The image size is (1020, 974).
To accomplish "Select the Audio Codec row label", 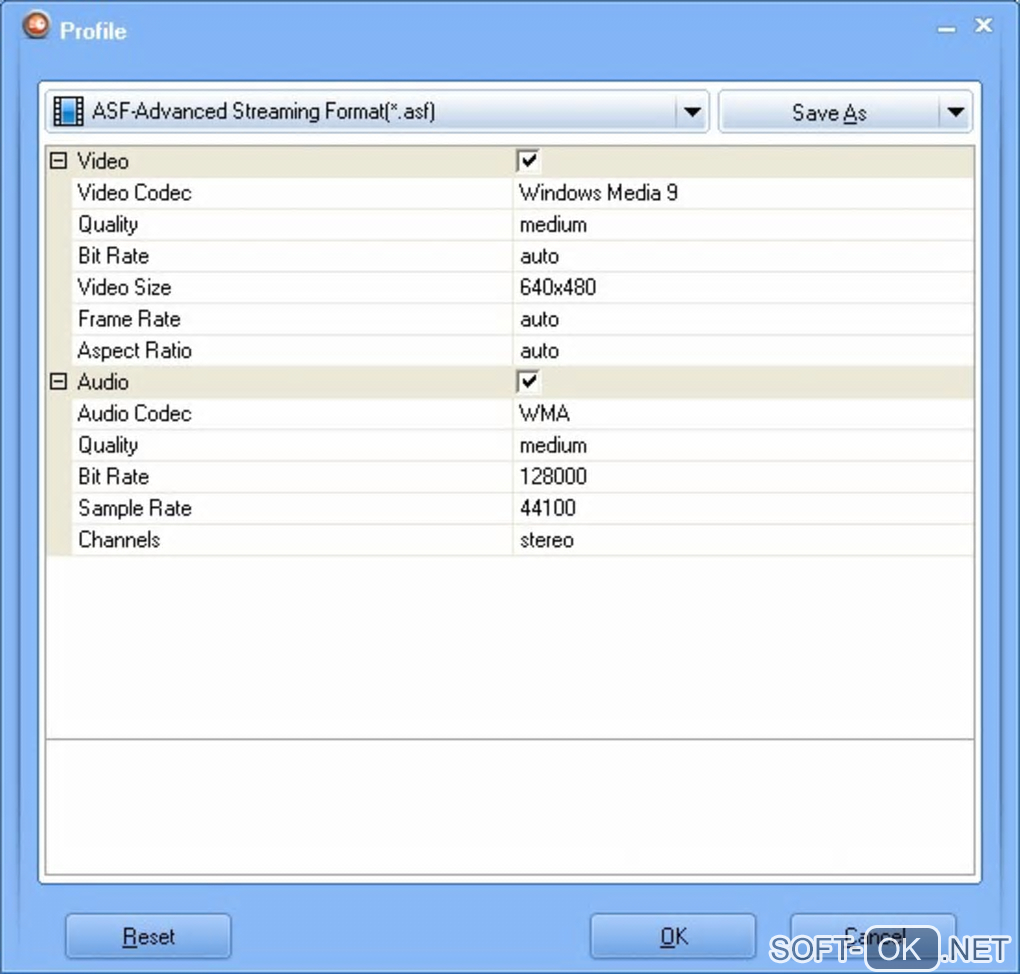I will coord(135,413).
